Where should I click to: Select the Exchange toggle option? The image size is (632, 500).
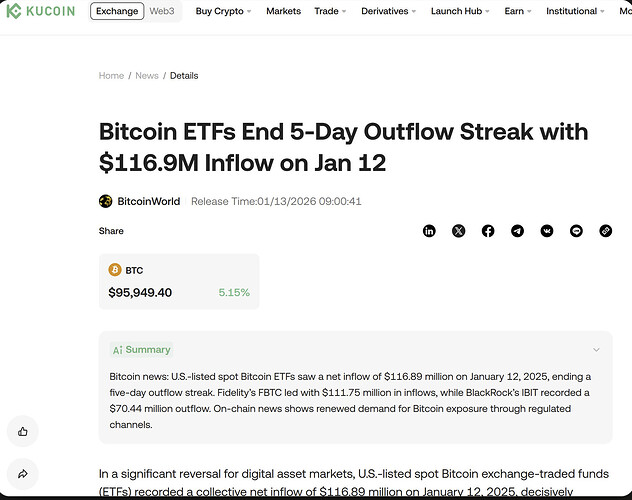pyautogui.click(x=118, y=12)
